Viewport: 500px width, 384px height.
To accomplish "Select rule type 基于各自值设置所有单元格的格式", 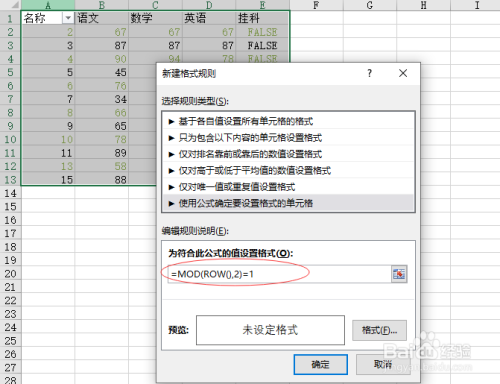I will [x=288, y=121].
